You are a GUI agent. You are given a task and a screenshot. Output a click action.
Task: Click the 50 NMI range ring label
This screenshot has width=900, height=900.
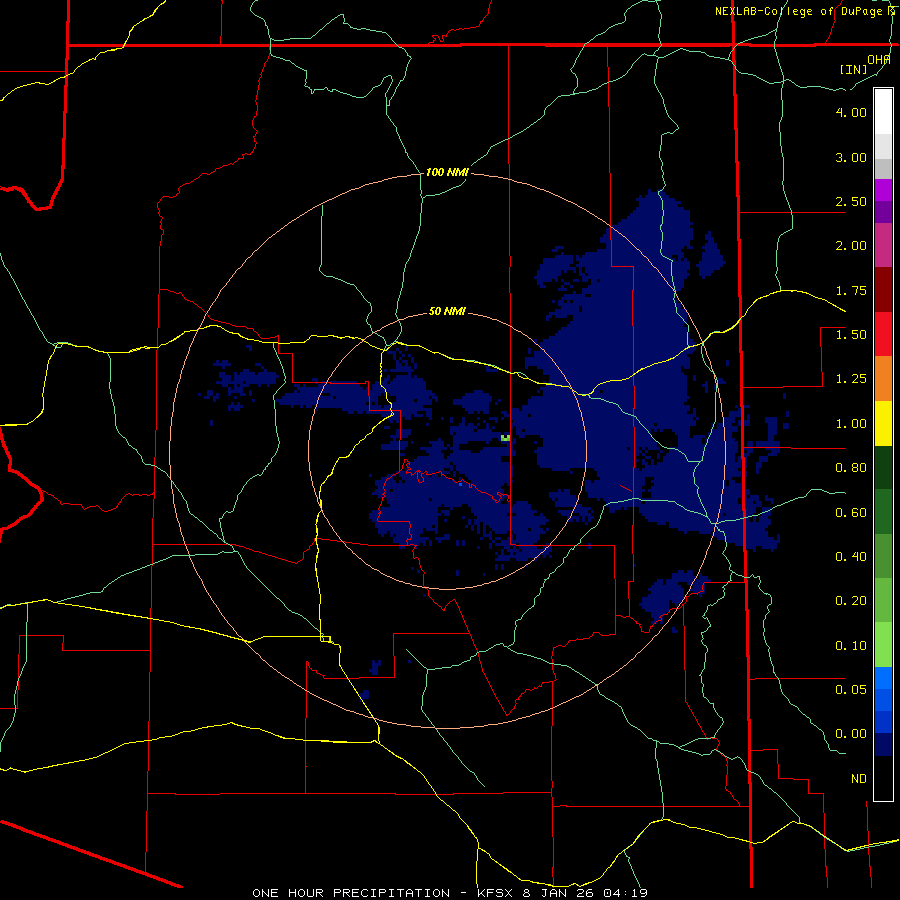tap(447, 312)
